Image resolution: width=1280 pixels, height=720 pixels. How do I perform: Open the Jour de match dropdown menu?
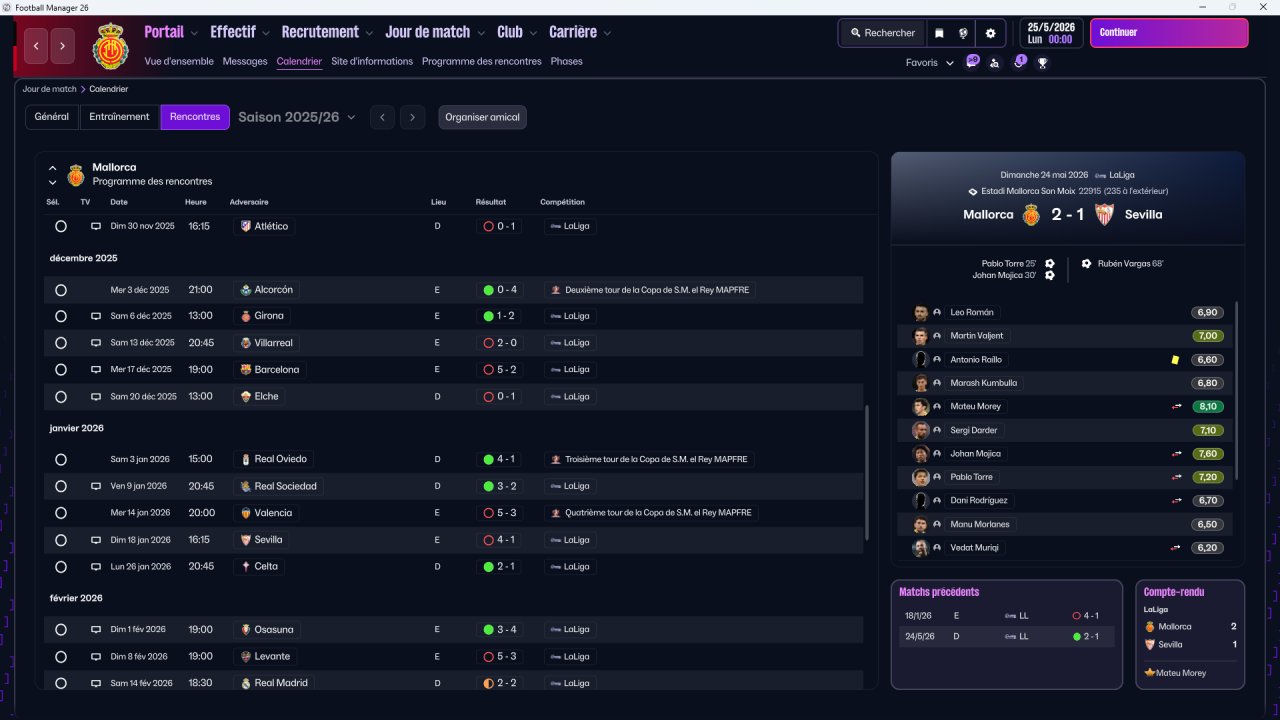(x=435, y=32)
